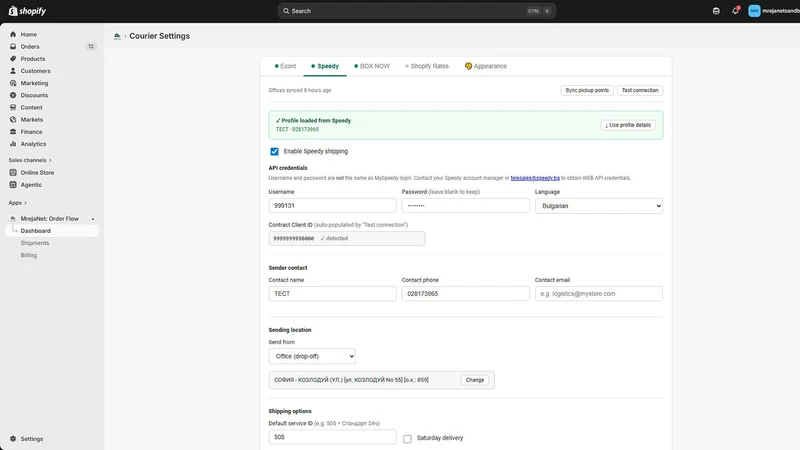Click the MrejaNet Order Flow app icon
The image size is (800, 450).
coord(13,218)
